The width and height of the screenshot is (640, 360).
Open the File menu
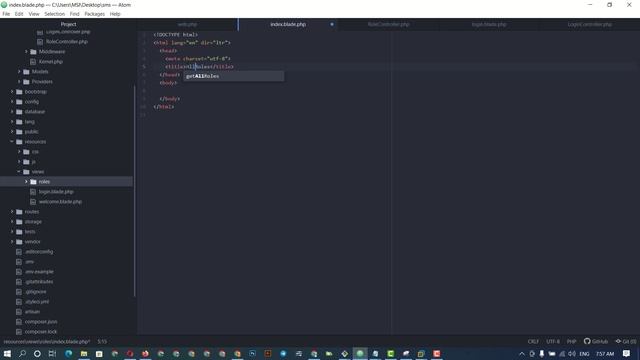[6, 14]
